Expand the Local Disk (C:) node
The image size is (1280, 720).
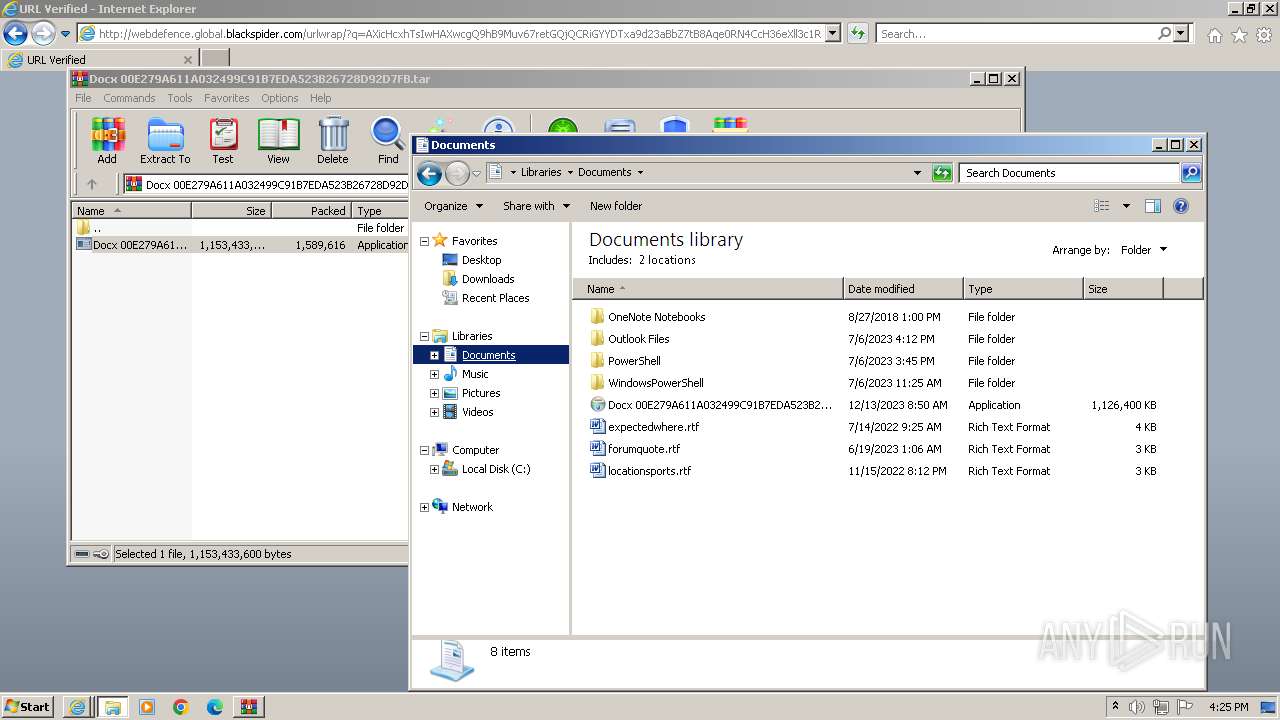pyautogui.click(x=434, y=470)
